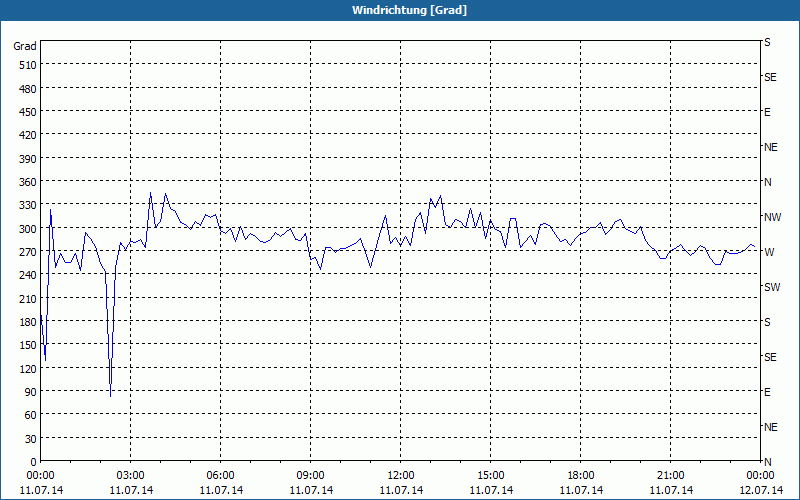Click the 11.07.14 date under 03:00
800x500 pixels.
coord(131,490)
